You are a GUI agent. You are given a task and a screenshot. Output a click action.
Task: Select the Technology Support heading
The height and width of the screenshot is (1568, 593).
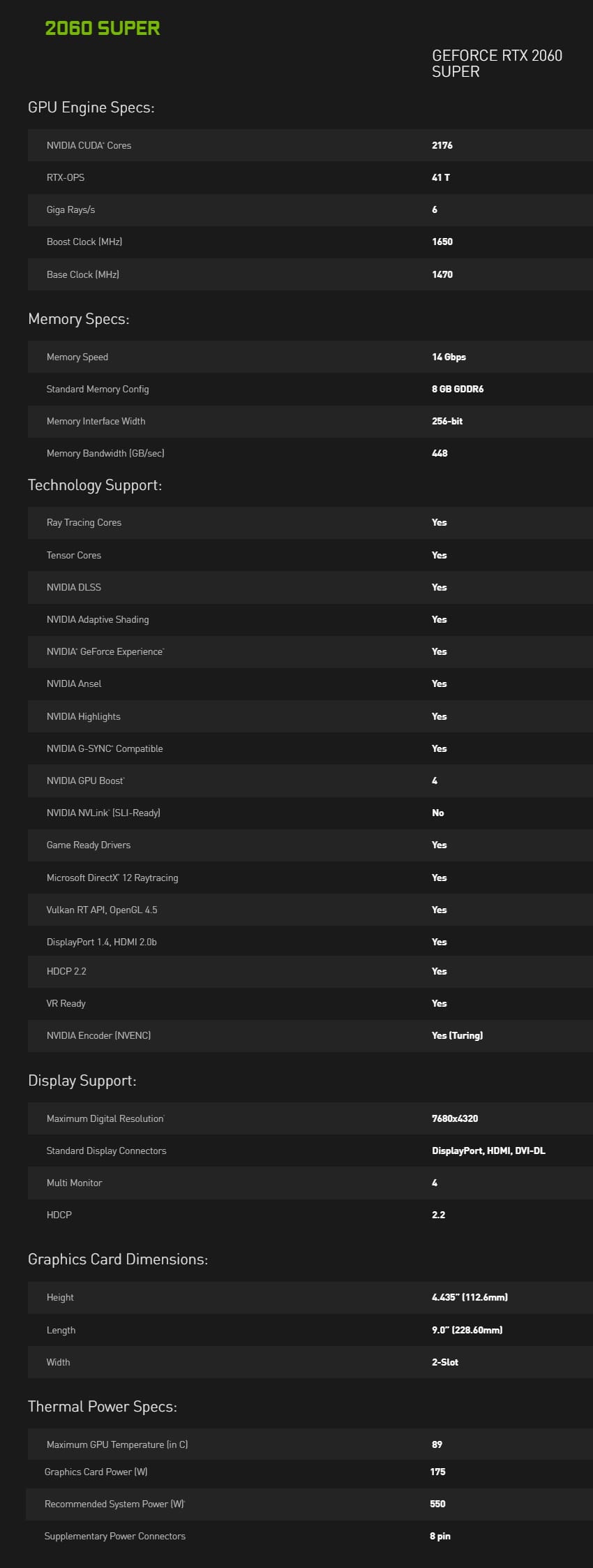pyautogui.click(x=95, y=485)
